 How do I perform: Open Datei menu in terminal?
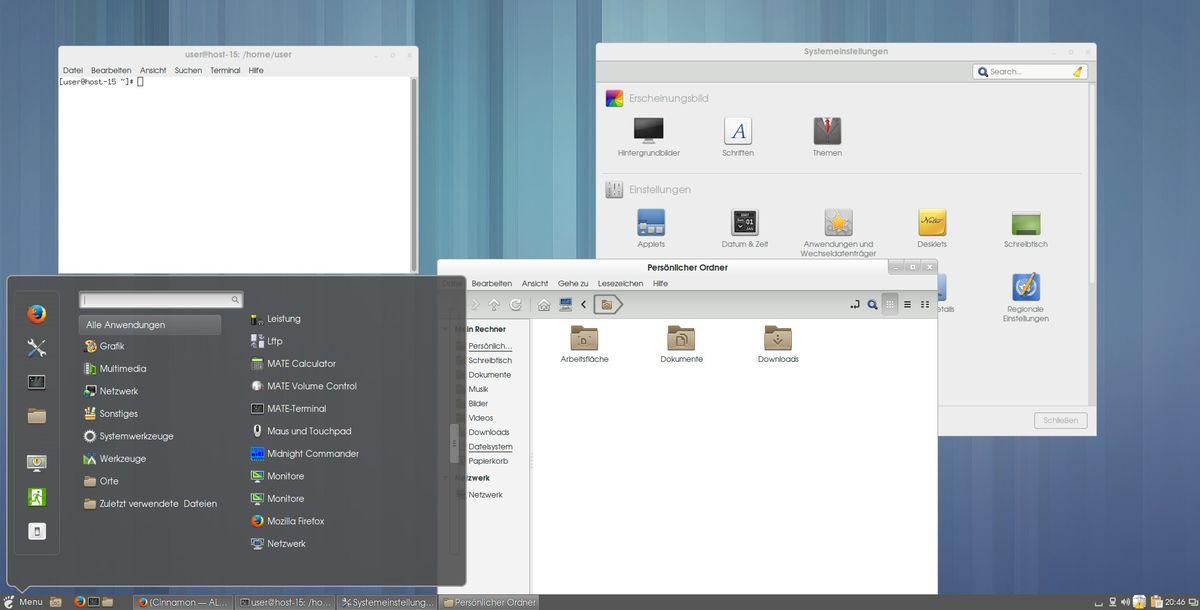[72, 70]
